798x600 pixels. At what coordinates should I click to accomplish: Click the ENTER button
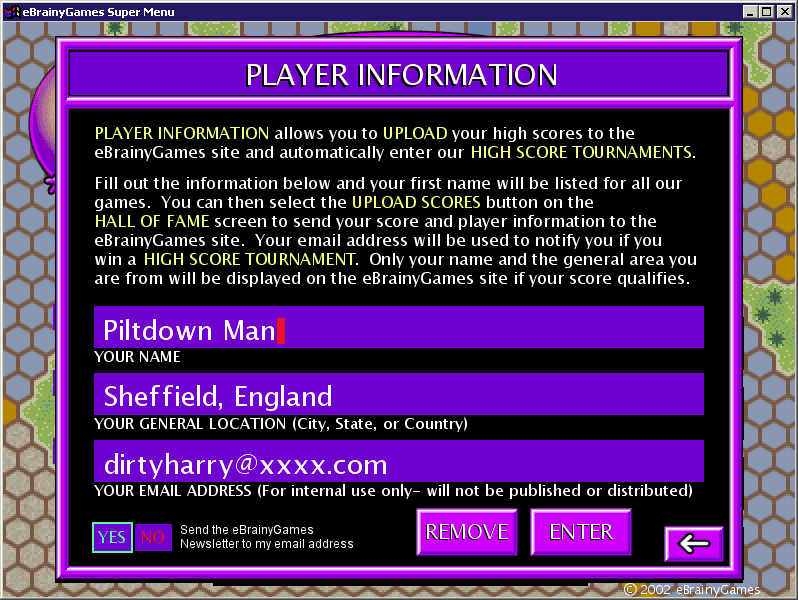(x=581, y=532)
